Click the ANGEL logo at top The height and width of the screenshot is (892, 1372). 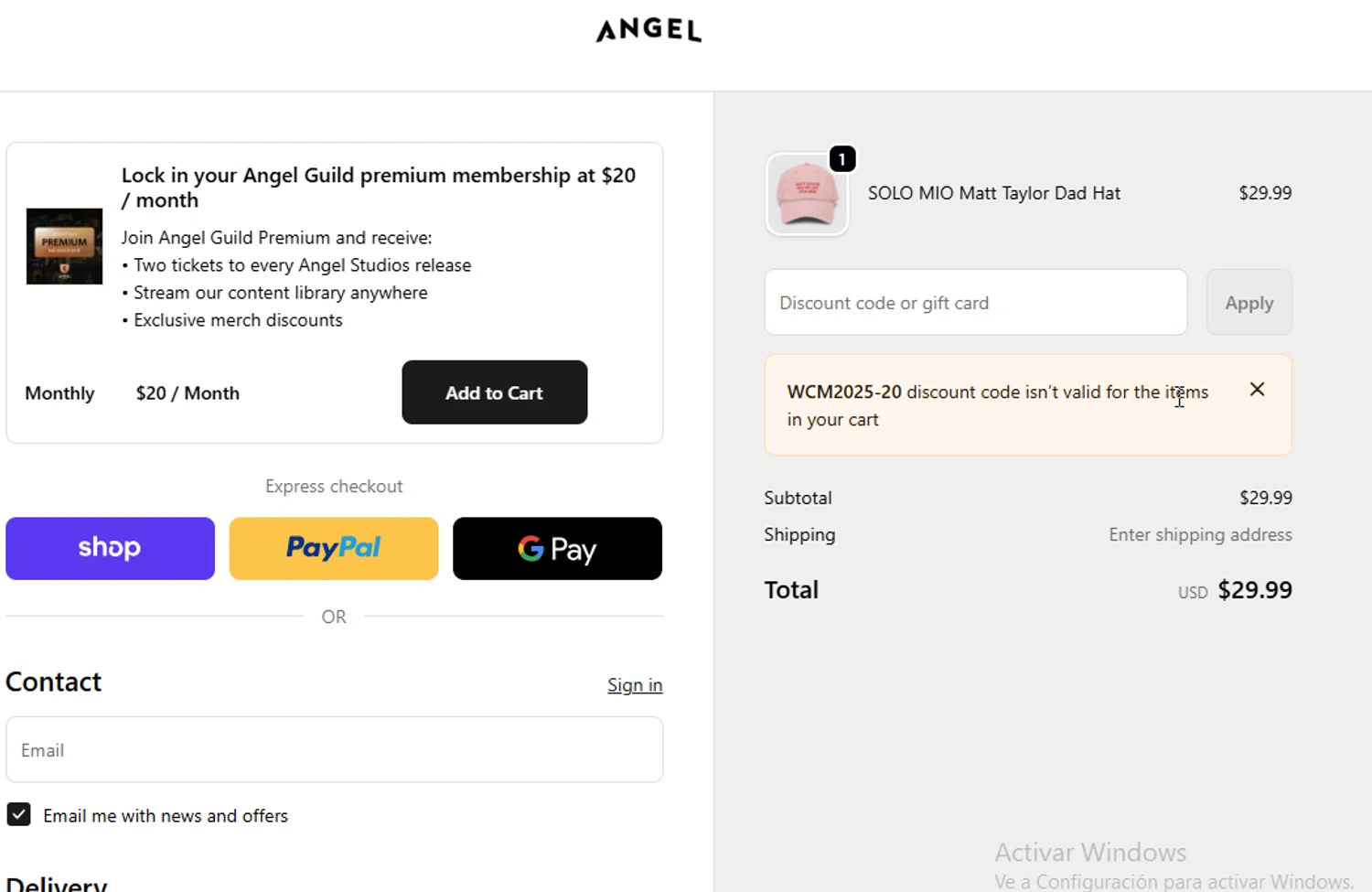tap(648, 30)
